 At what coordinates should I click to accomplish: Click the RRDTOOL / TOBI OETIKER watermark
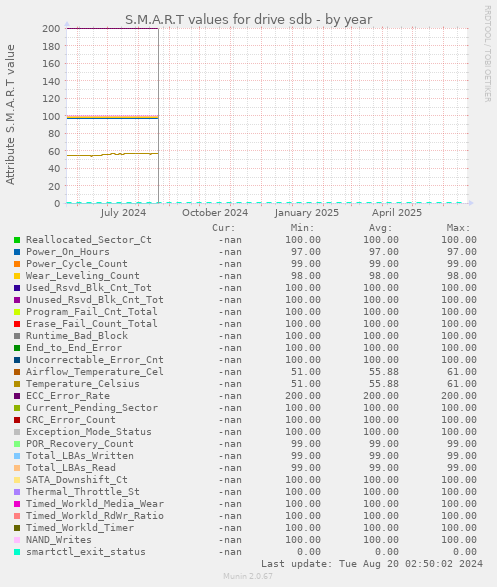(x=488, y=54)
